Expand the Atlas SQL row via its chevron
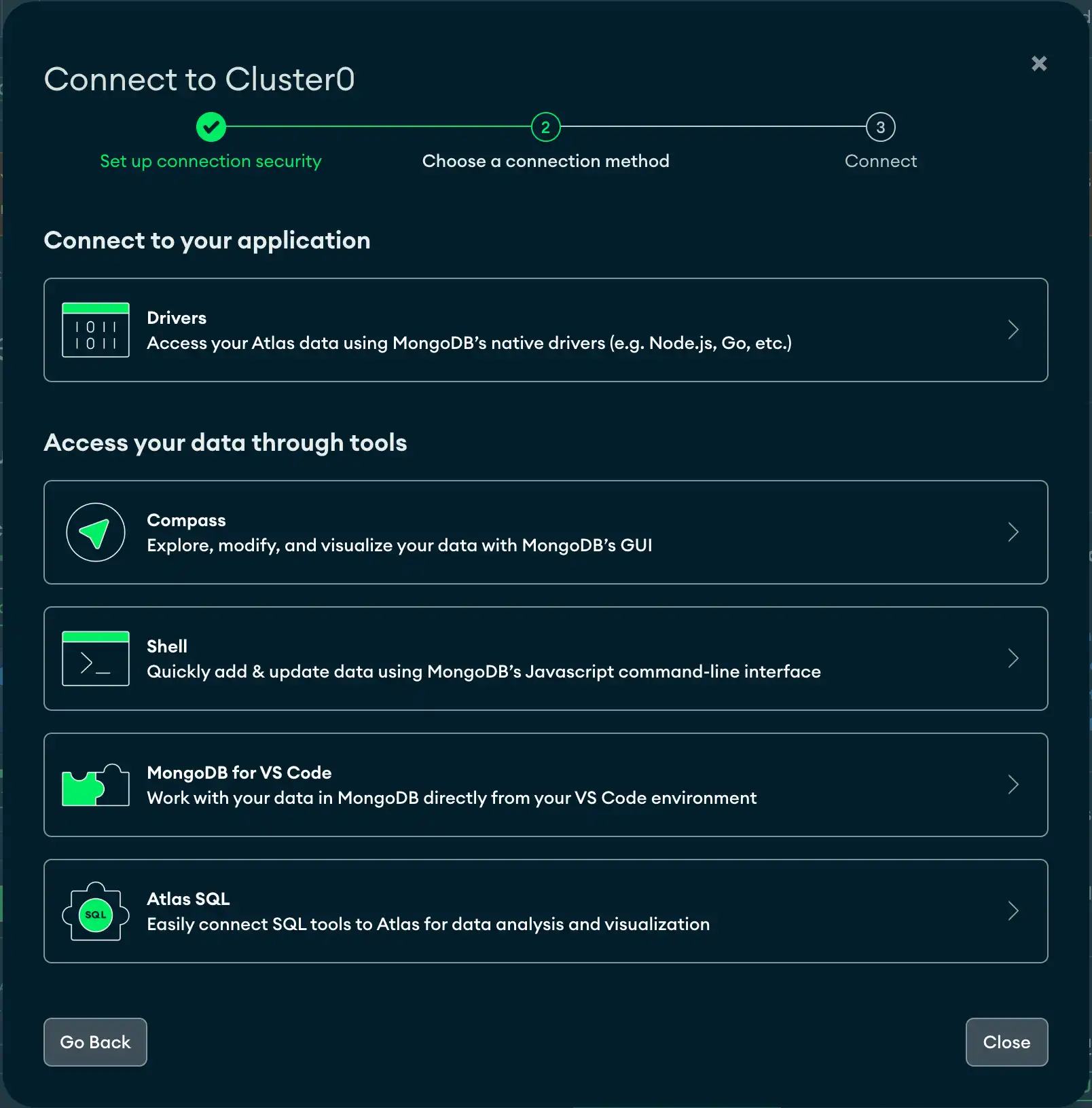Viewport: 1092px width, 1108px height. pos(1014,911)
